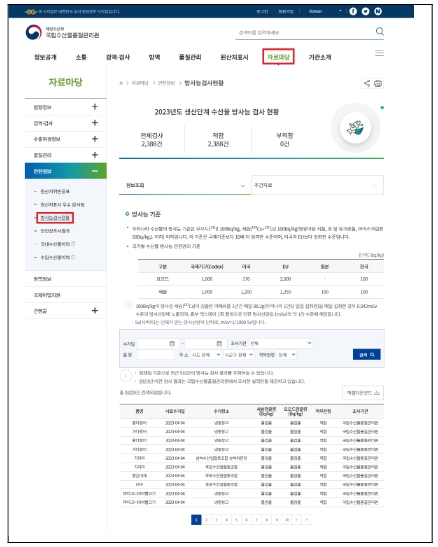
Task: Open the 시도 전체 address dropdown
Action: pyautogui.click(x=206, y=355)
